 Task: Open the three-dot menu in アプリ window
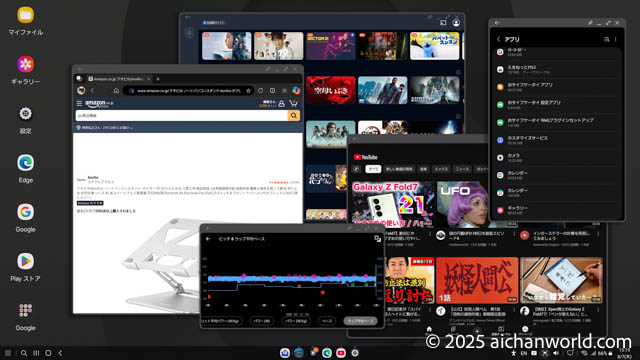[x=616, y=39]
